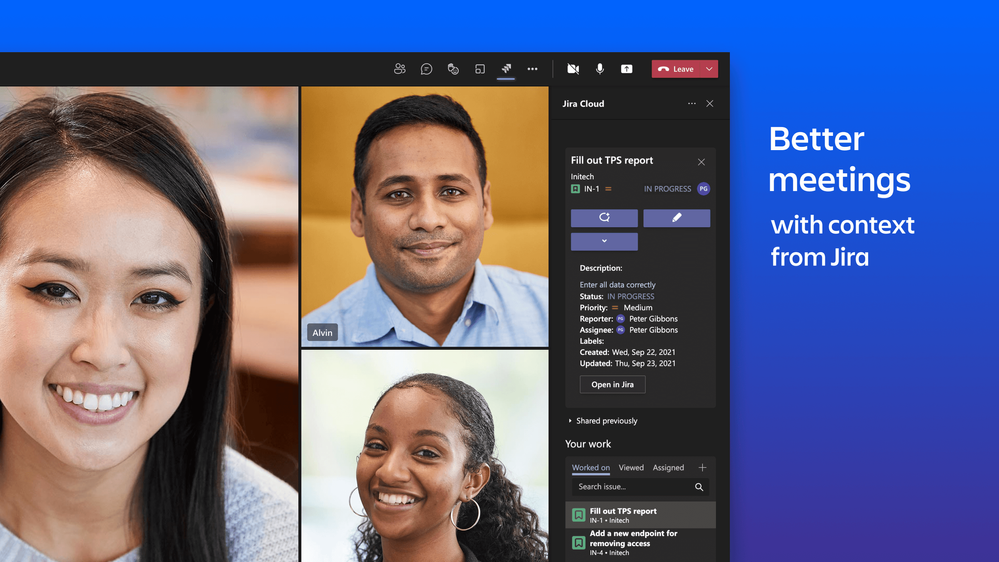Select Add a new endpoint issue
The image size is (999, 562).
point(640,543)
